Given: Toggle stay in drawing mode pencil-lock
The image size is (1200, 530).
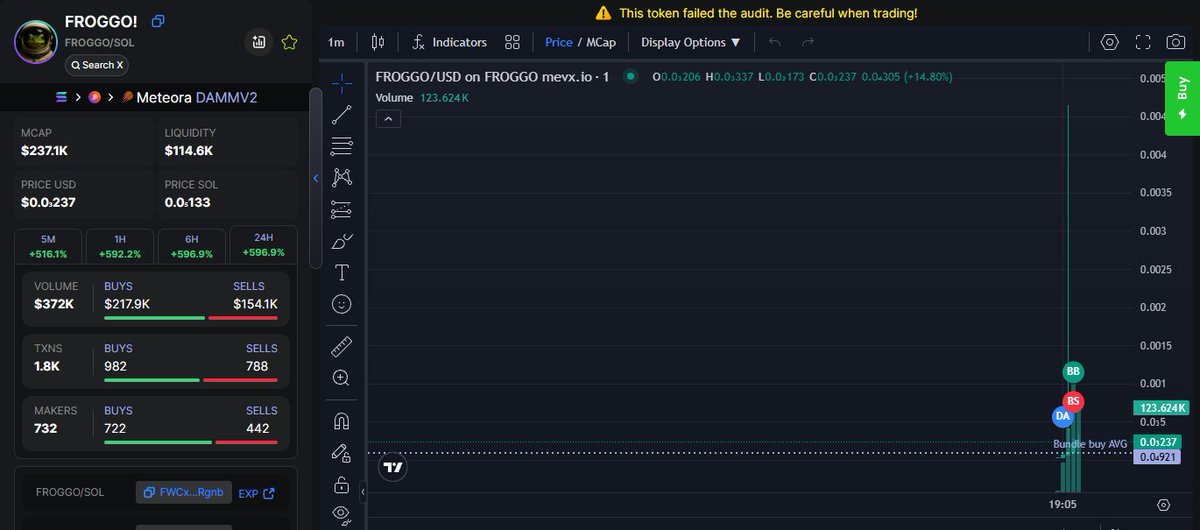Looking at the screenshot, I should click(342, 453).
